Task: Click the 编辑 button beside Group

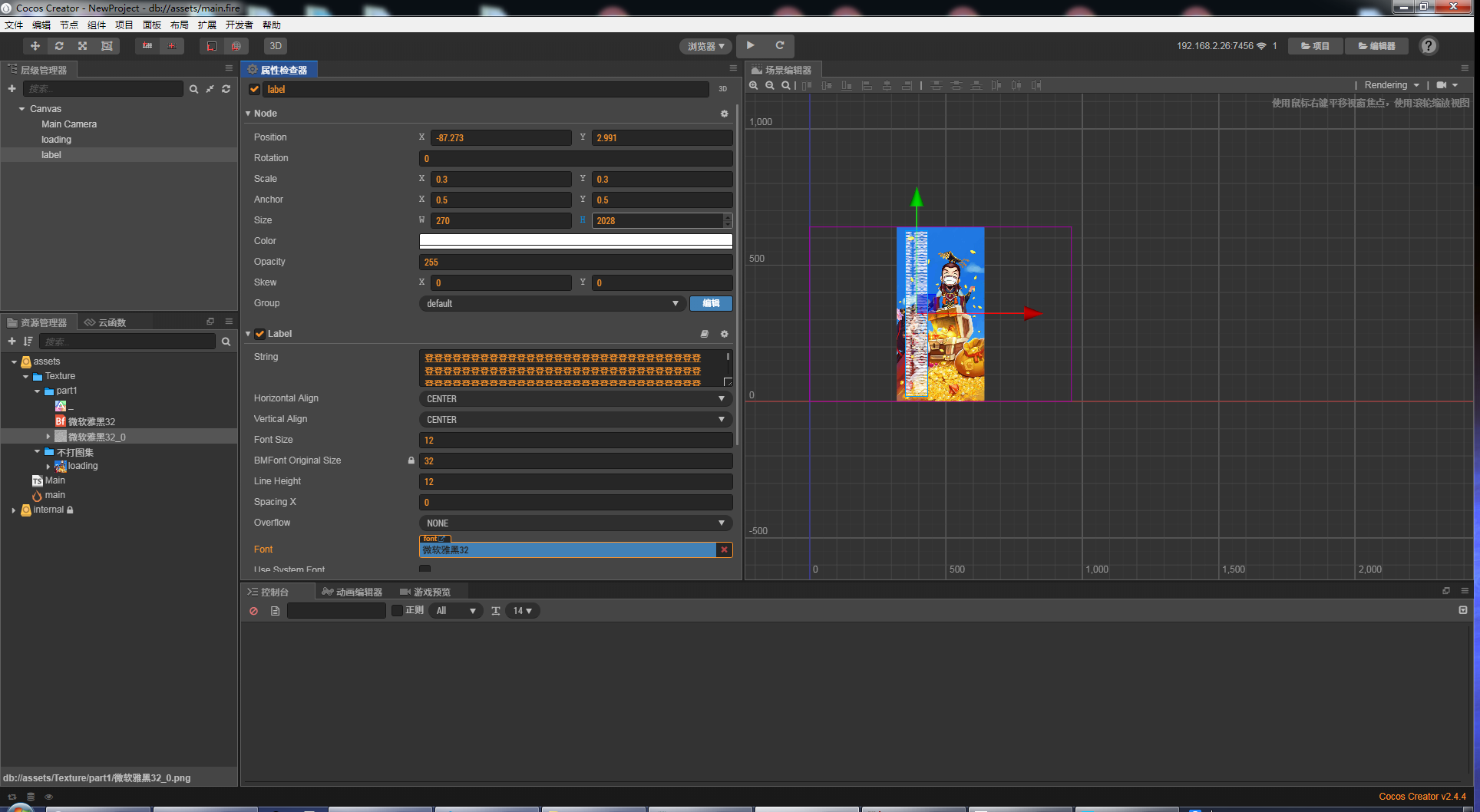Action: (711, 303)
